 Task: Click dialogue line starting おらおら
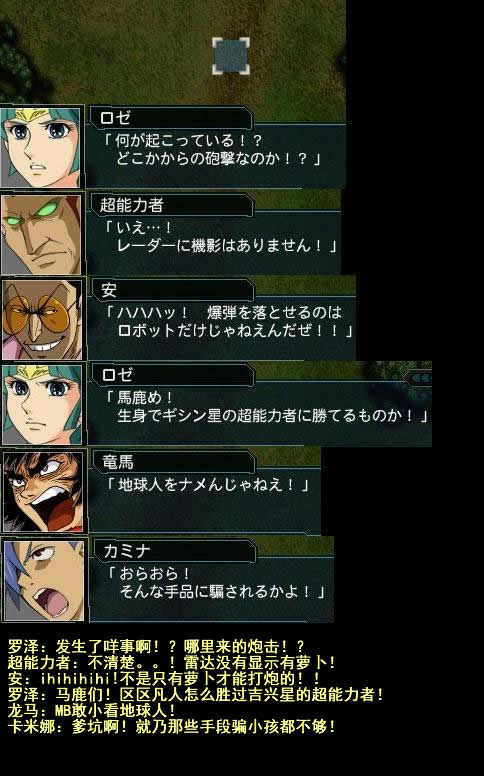coord(149,574)
